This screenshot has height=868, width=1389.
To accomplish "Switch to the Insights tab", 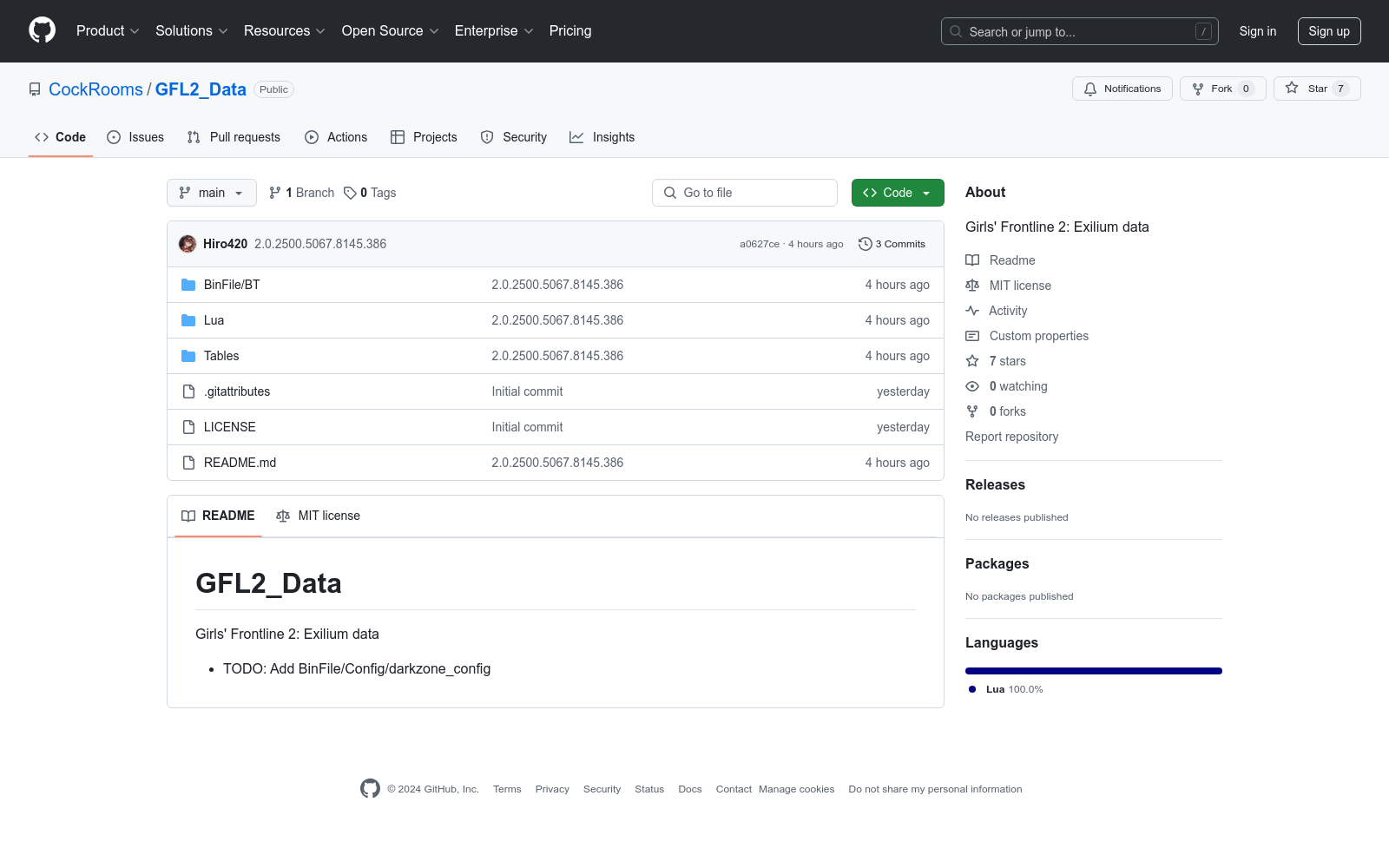I will pyautogui.click(x=602, y=137).
